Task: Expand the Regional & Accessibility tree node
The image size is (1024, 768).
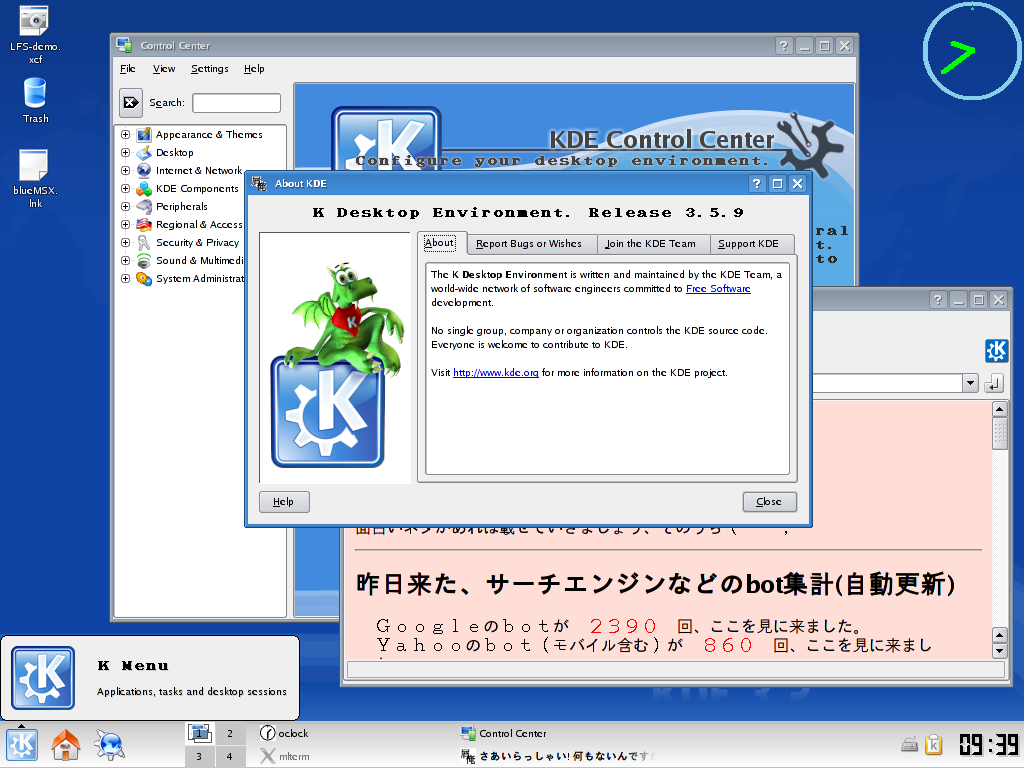Action: pyautogui.click(x=125, y=225)
